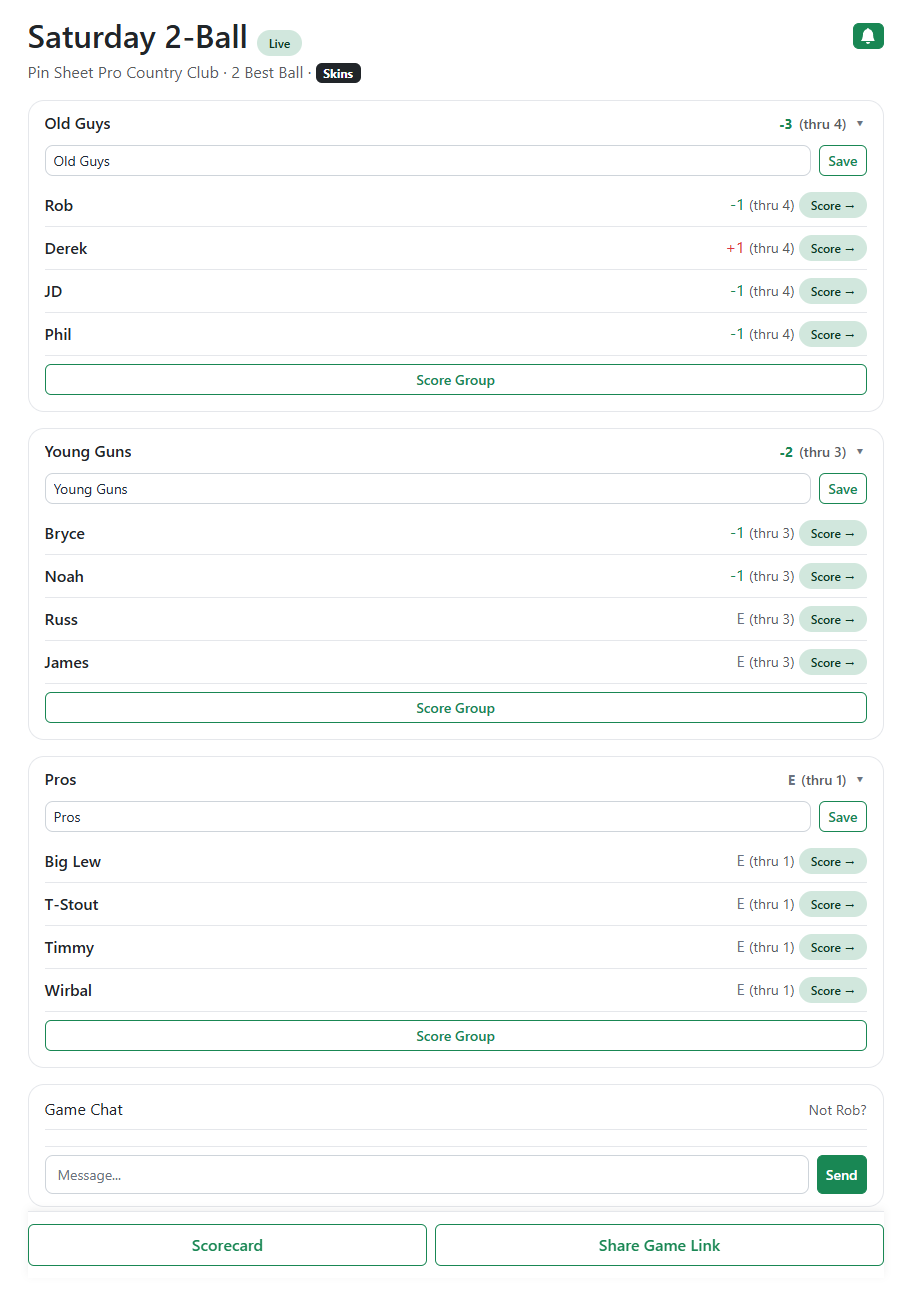Save the Old Guys team name

pos(842,160)
